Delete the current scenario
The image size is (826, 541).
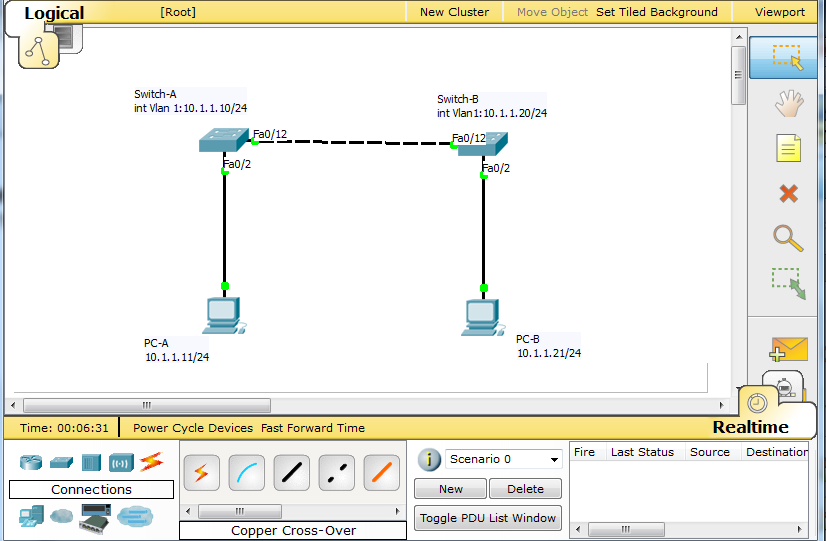point(525,489)
